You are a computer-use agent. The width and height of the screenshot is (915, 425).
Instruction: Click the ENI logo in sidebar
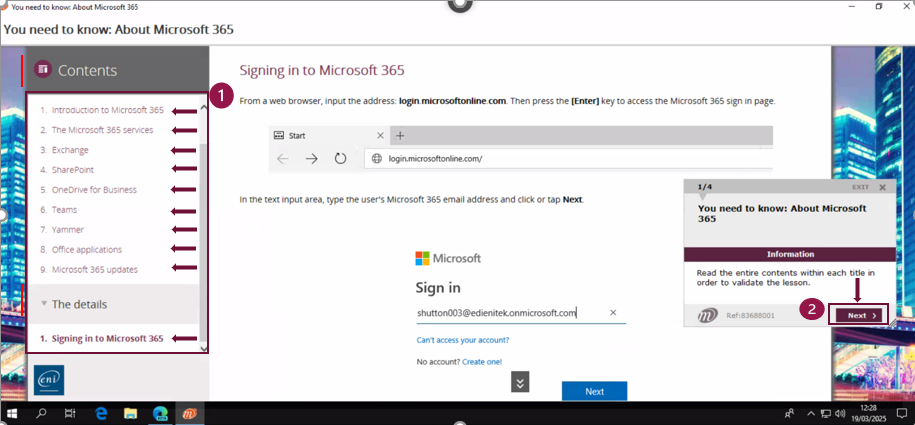(x=49, y=380)
